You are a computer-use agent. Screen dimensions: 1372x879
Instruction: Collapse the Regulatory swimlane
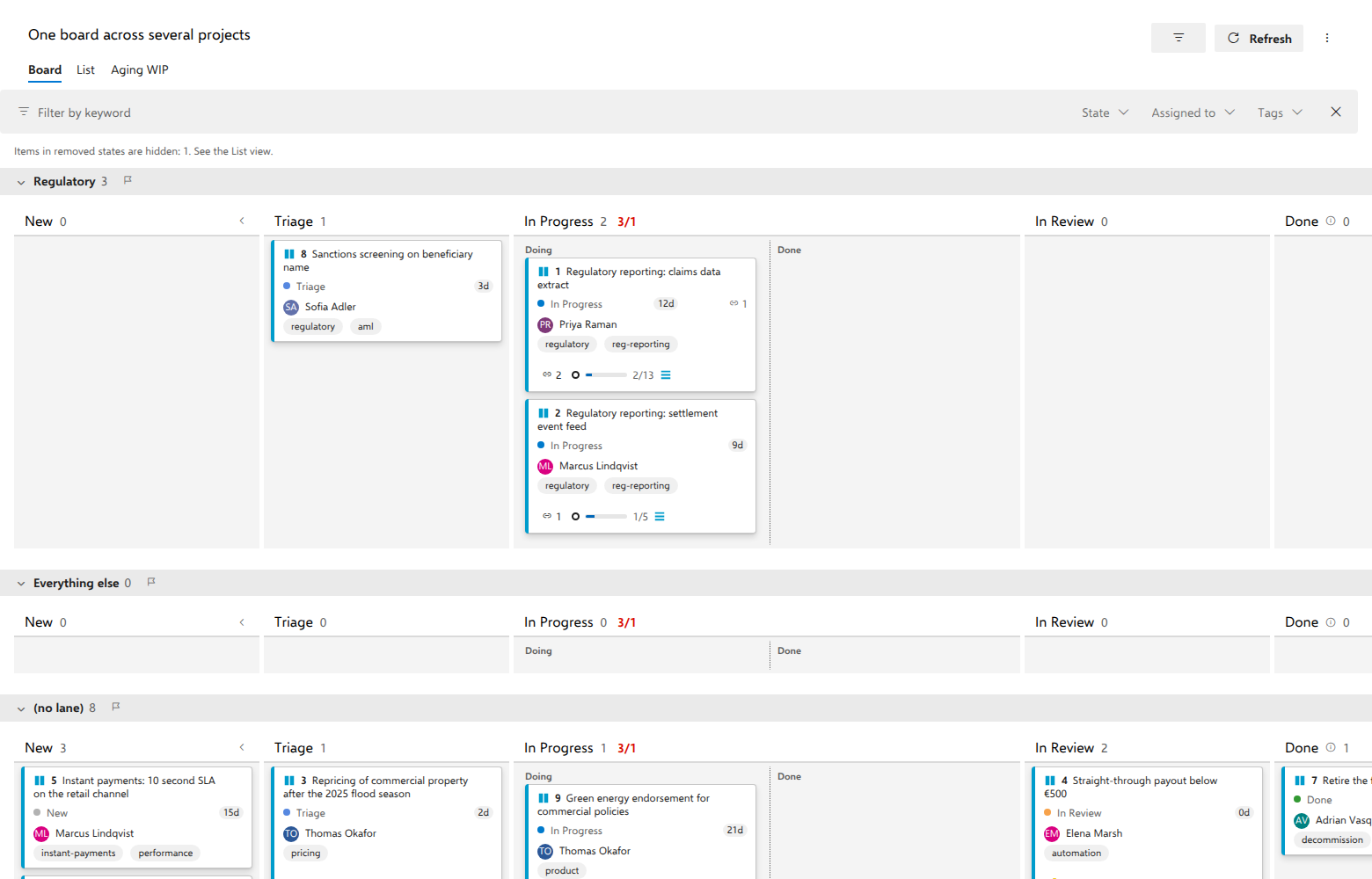click(x=21, y=182)
